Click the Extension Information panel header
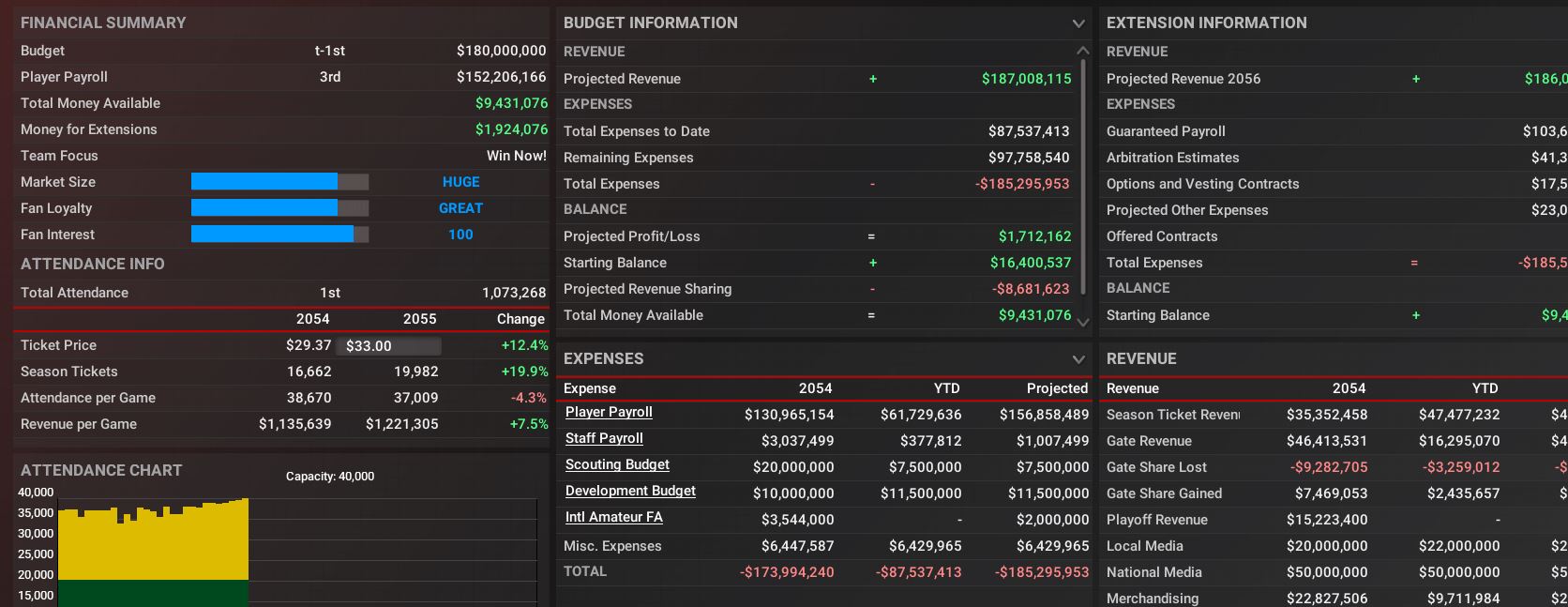 (1206, 23)
